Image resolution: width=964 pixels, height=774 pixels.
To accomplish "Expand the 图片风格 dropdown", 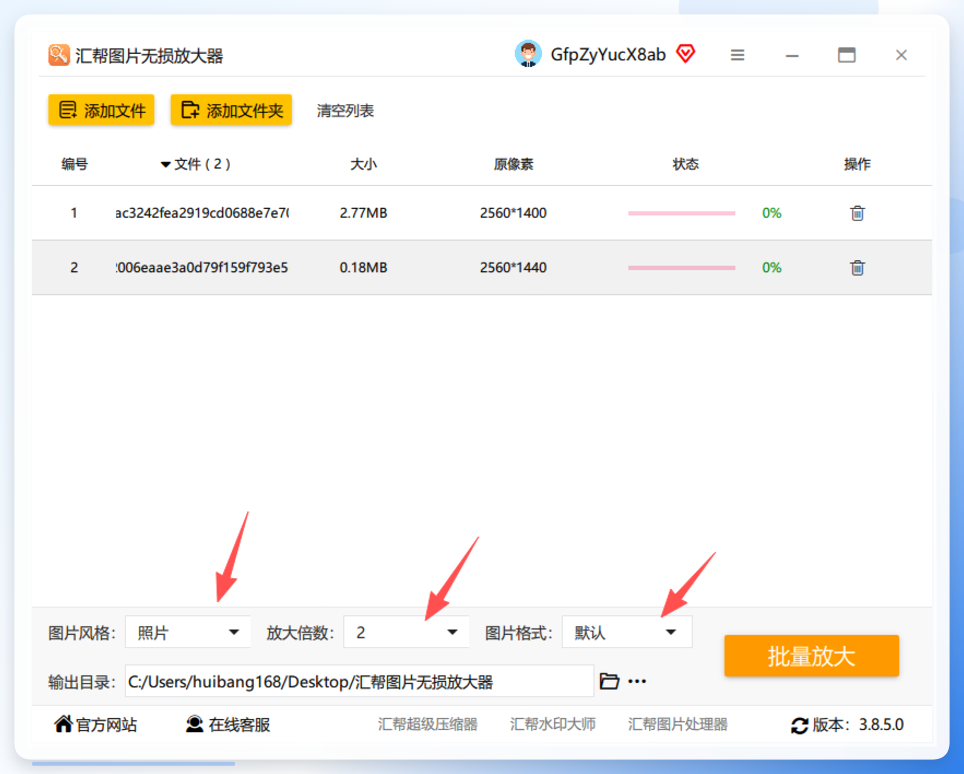I will pos(188,632).
